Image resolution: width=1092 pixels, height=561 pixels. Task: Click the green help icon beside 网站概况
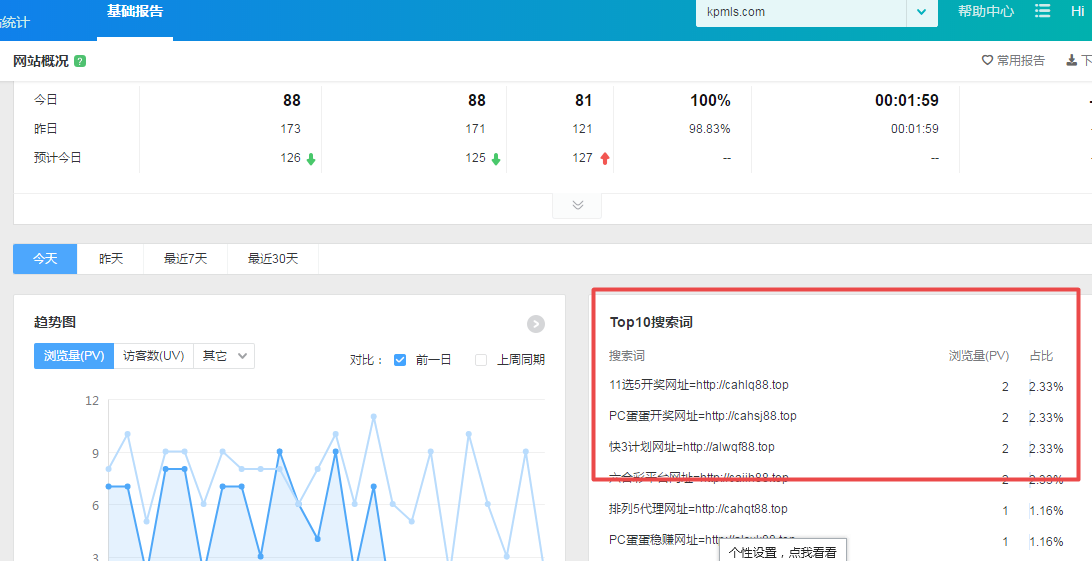(80, 61)
